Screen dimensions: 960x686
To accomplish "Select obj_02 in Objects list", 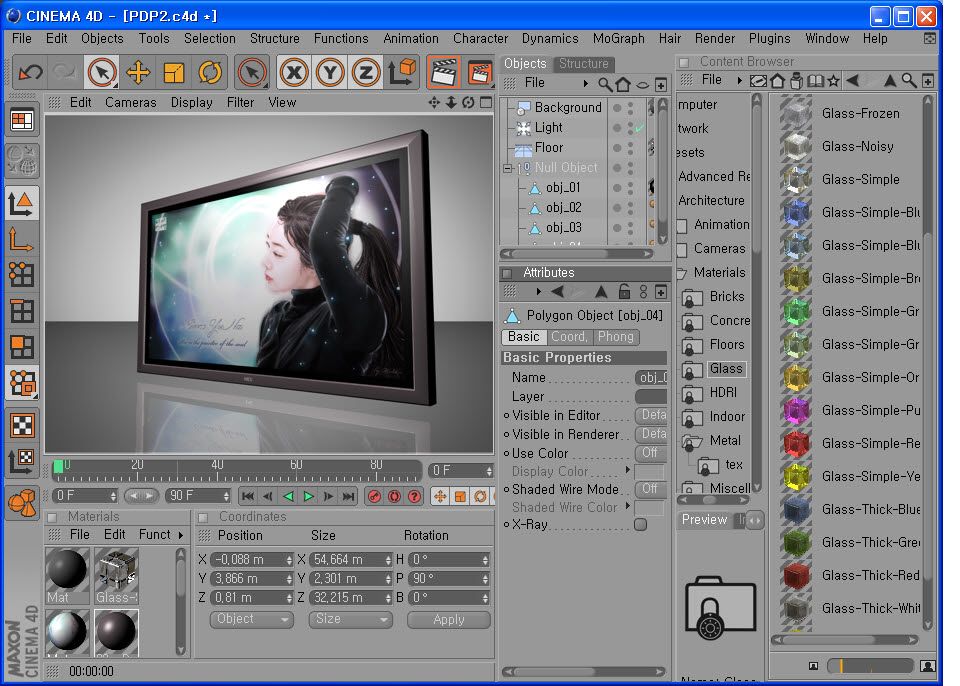I will (x=563, y=208).
